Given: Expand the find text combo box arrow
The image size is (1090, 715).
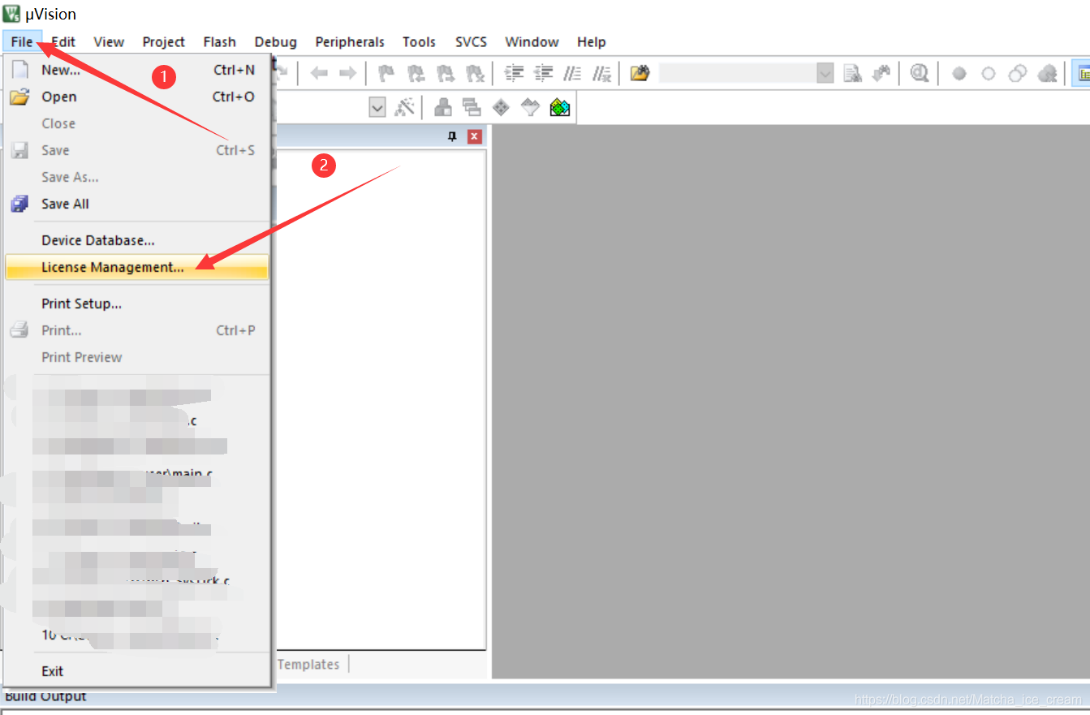Looking at the screenshot, I should click(825, 73).
